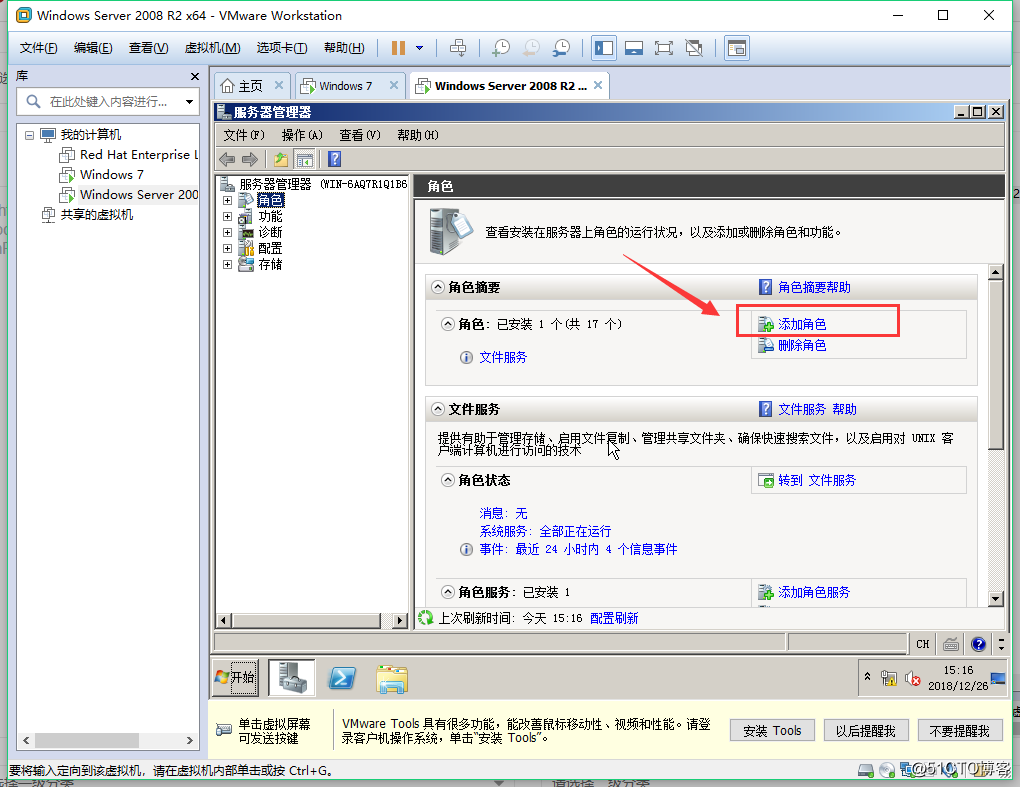Open Windows Explorer from guest taskbar
1020x787 pixels.
[x=392, y=679]
